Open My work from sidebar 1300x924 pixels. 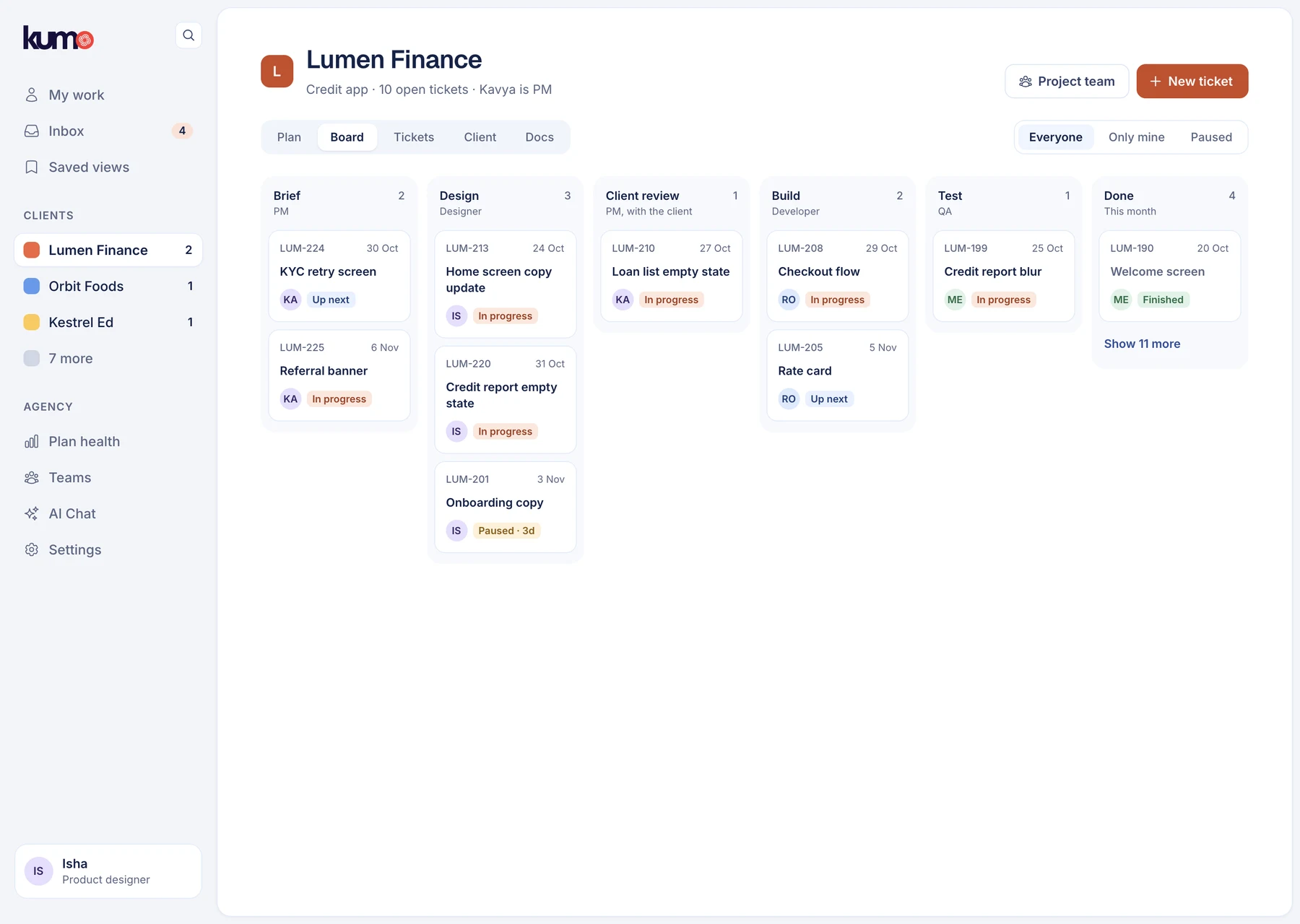108,95
